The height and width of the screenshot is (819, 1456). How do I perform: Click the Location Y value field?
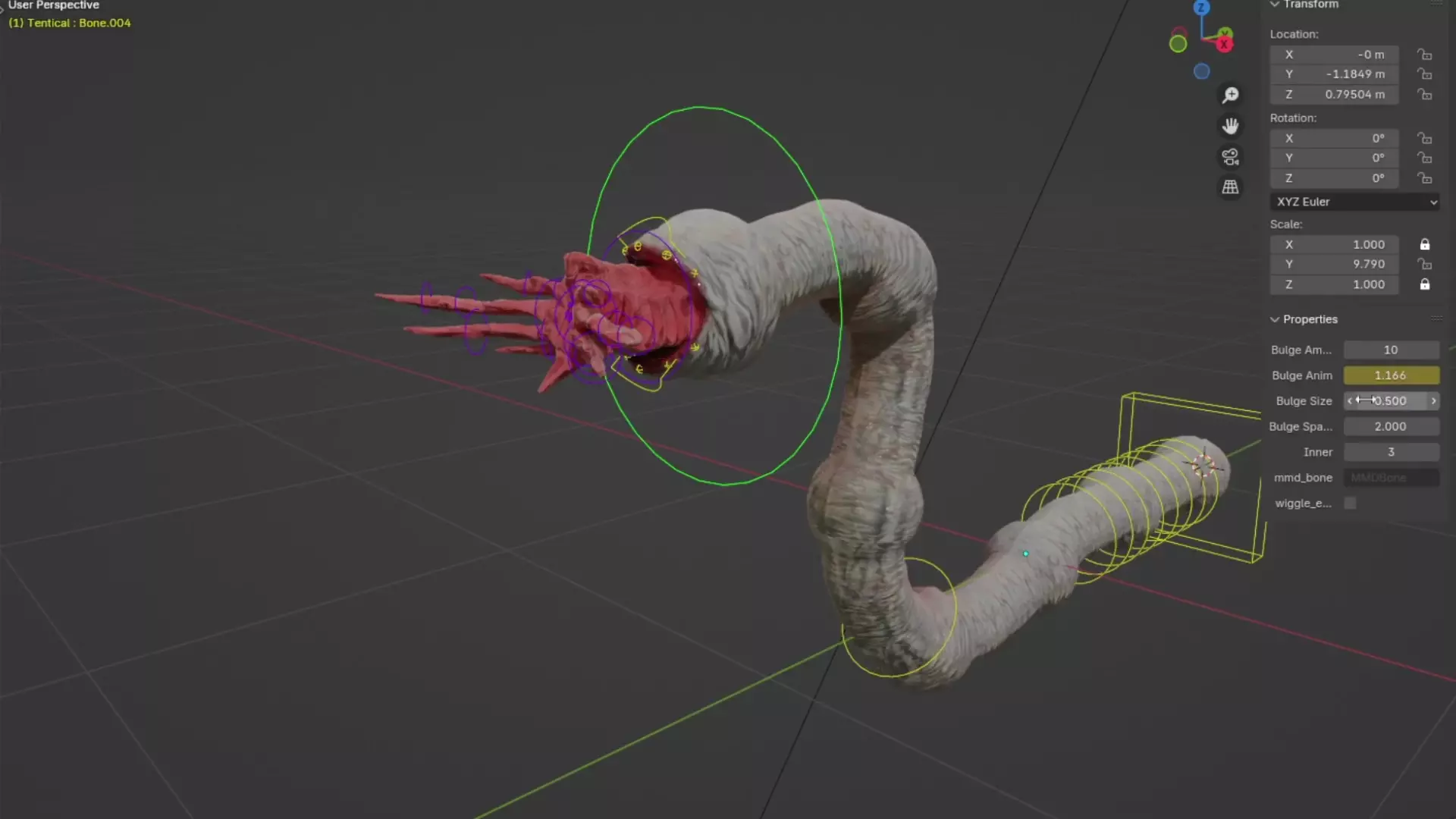(1335, 74)
